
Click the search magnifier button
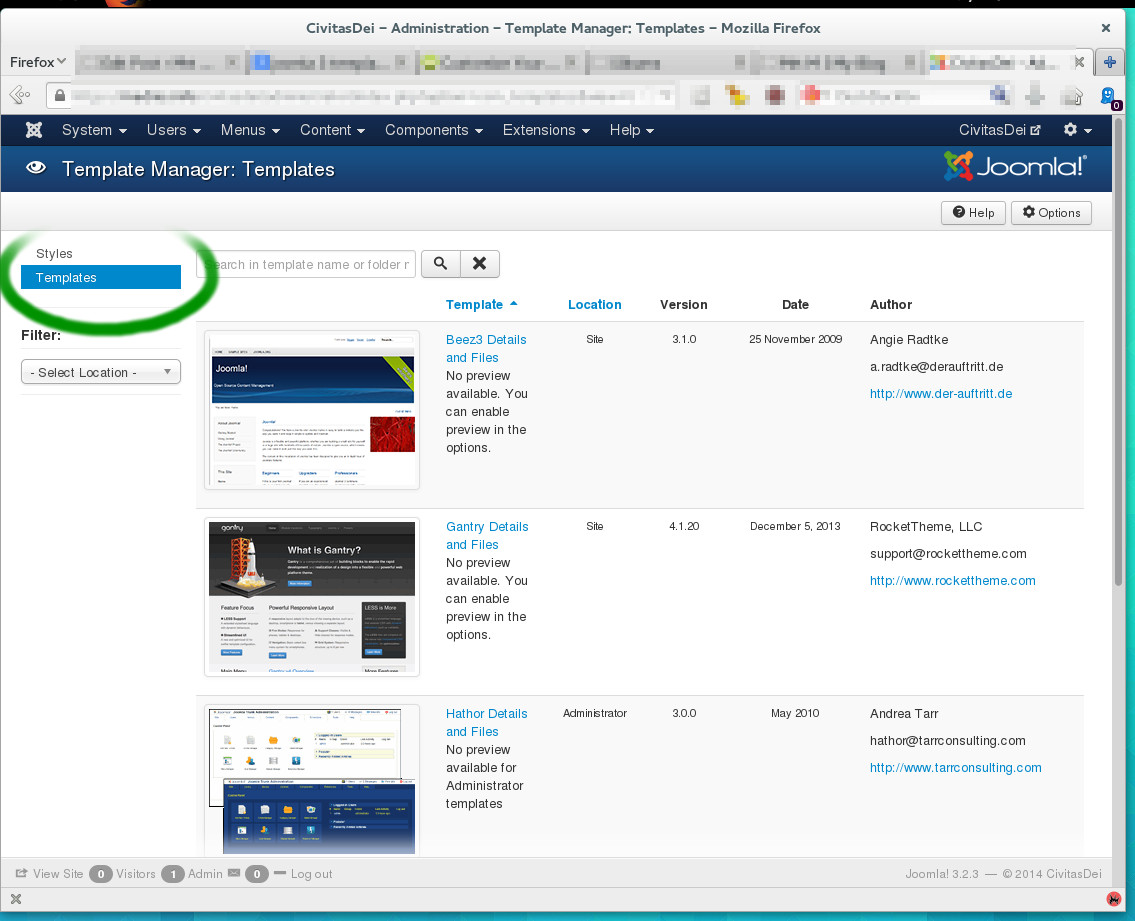click(x=440, y=264)
